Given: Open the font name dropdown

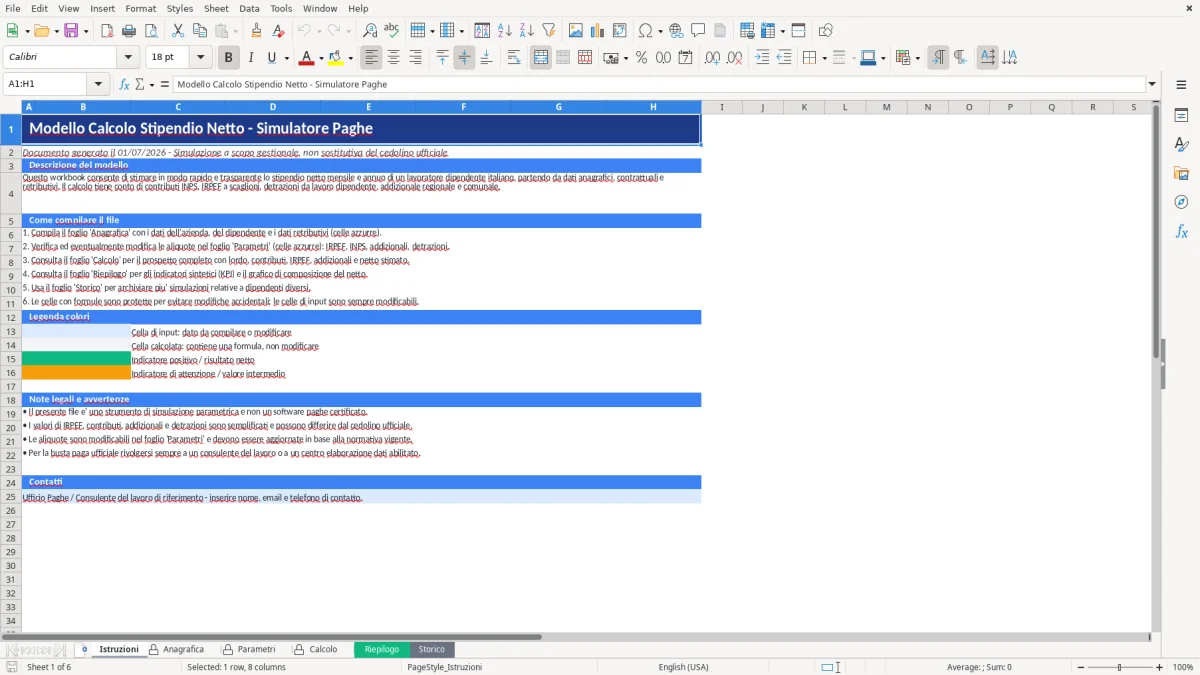Looking at the screenshot, I should coord(127,58).
